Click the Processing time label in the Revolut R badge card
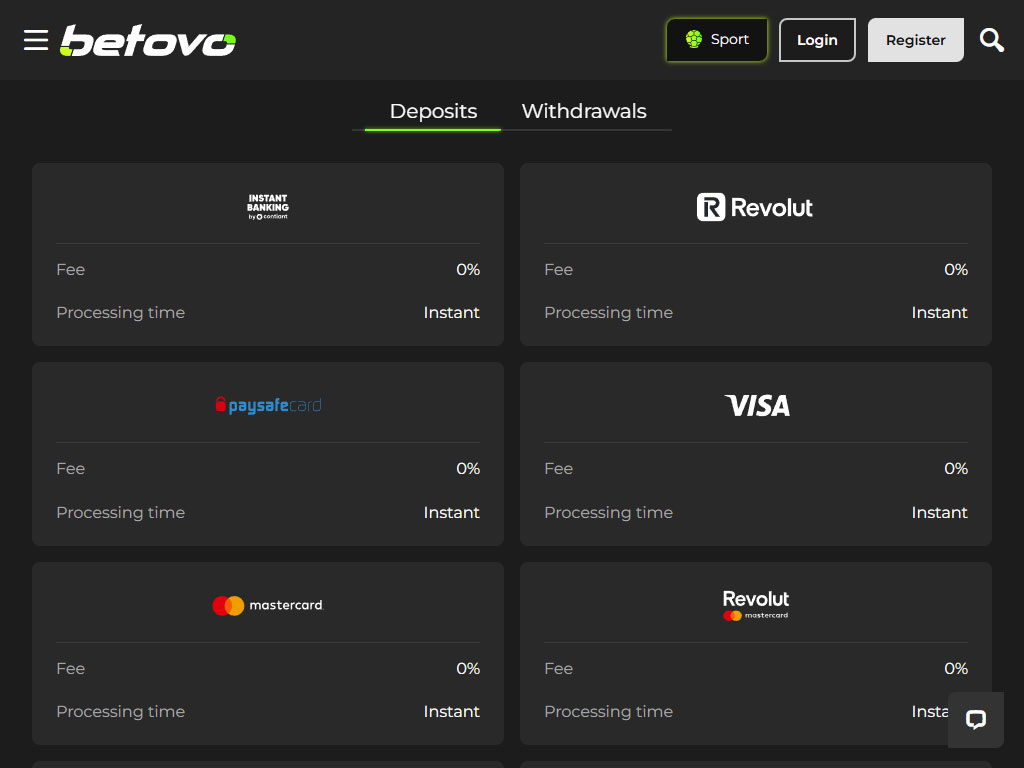This screenshot has width=1024, height=768. (608, 313)
